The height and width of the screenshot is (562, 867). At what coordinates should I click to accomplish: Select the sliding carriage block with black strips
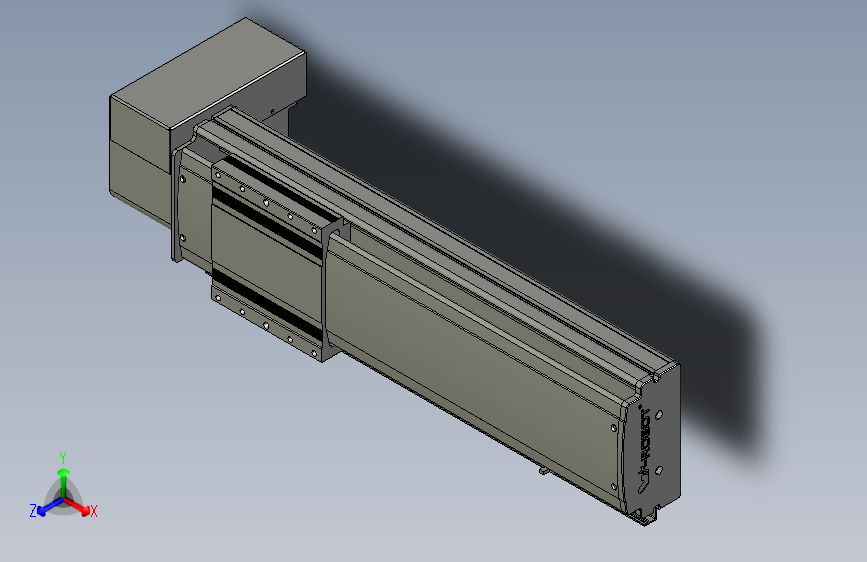pyautogui.click(x=268, y=260)
